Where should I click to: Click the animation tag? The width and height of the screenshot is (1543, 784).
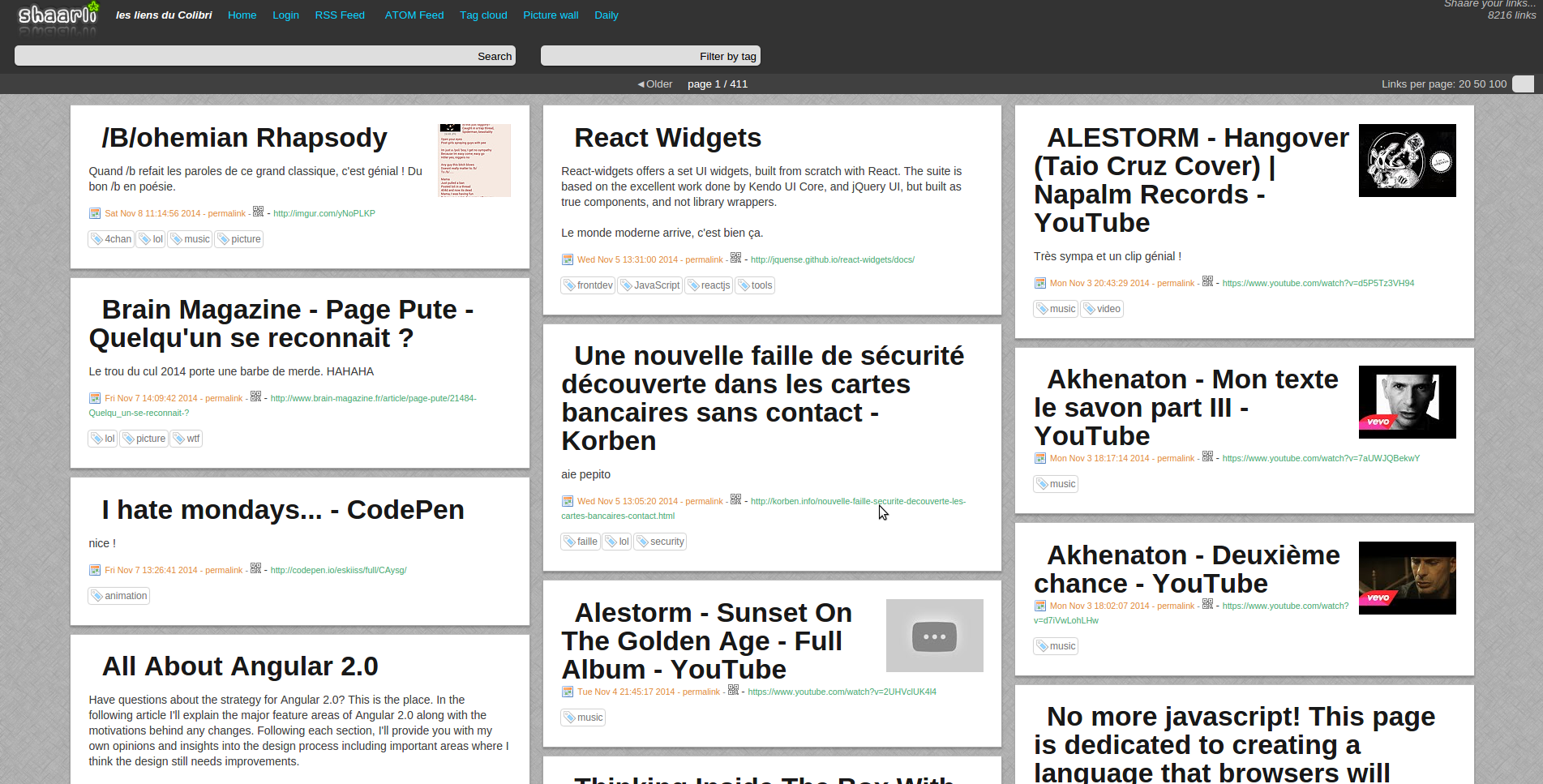(x=119, y=596)
